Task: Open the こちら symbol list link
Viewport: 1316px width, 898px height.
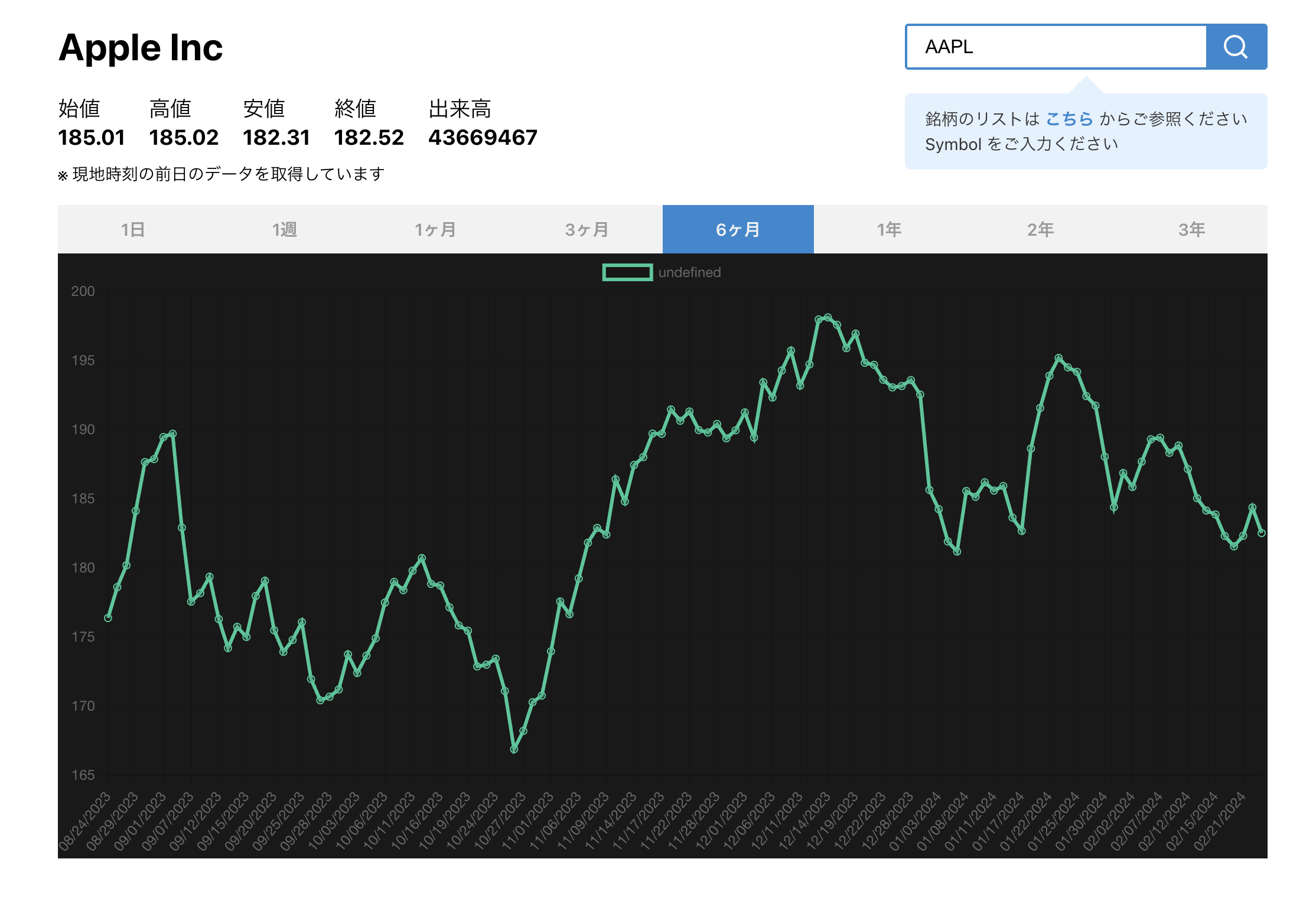Action: (x=1069, y=119)
